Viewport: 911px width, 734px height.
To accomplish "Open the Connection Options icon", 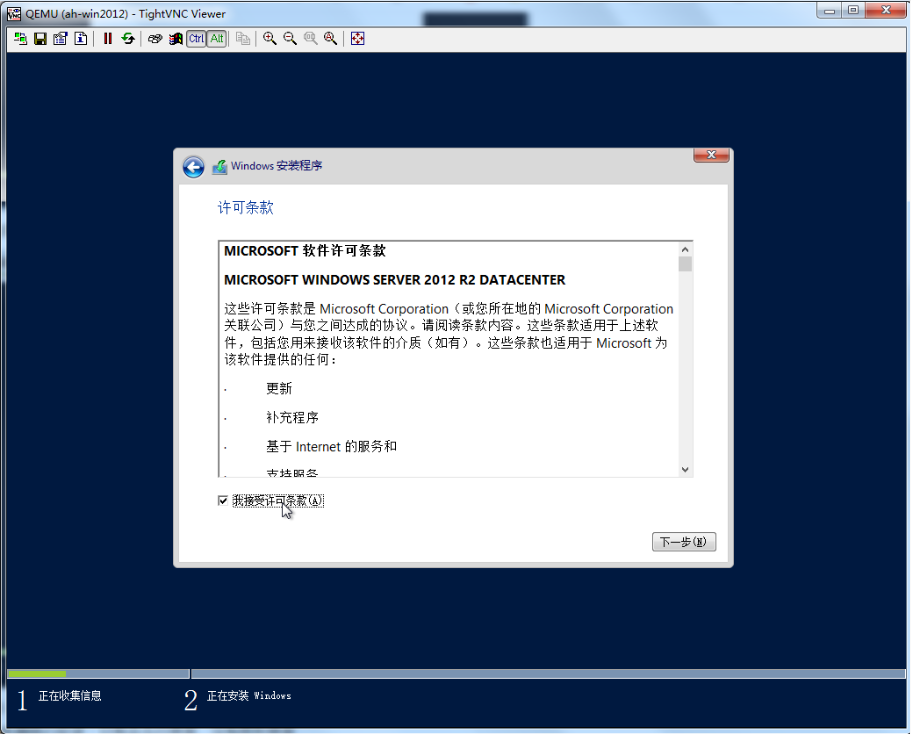I will coord(60,39).
